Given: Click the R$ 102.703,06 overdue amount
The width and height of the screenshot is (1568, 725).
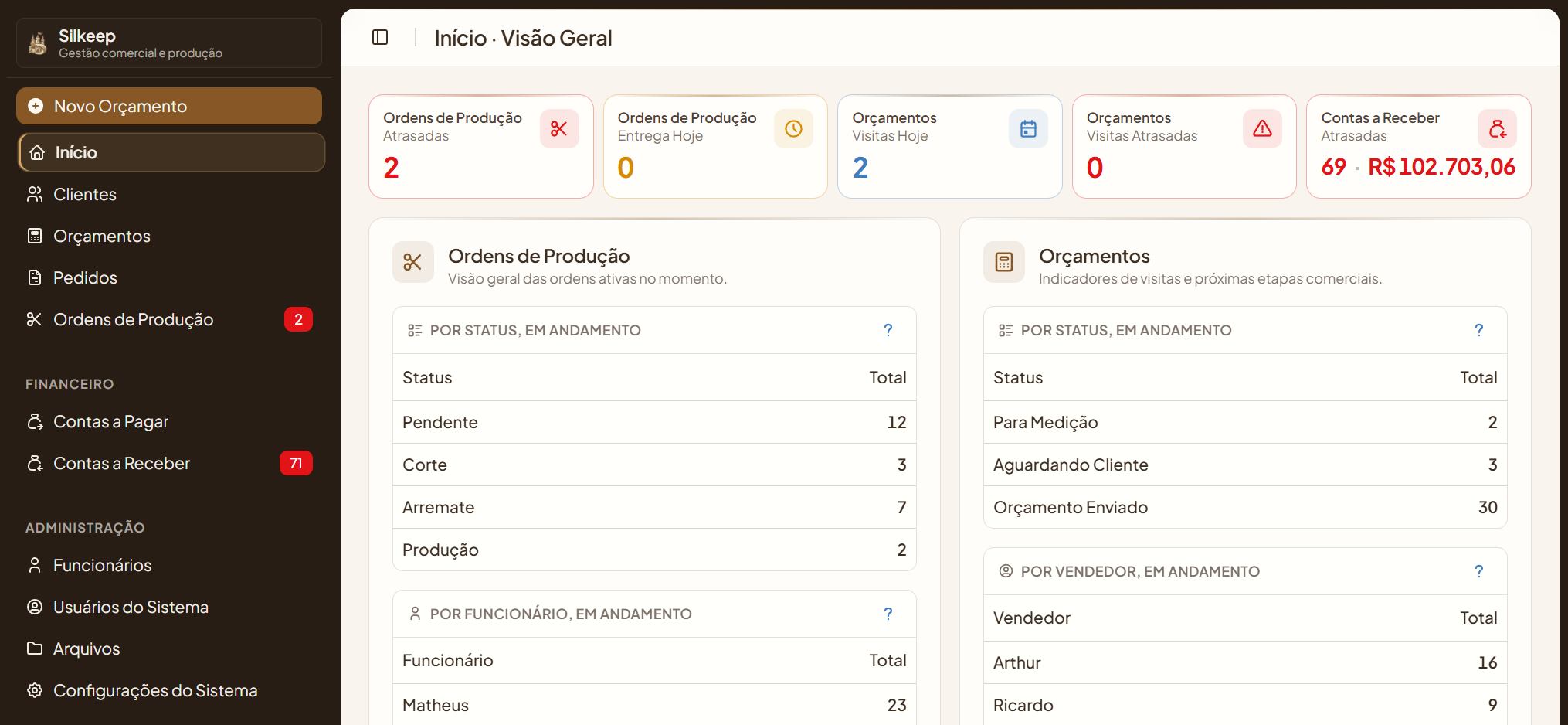Looking at the screenshot, I should click(1441, 167).
